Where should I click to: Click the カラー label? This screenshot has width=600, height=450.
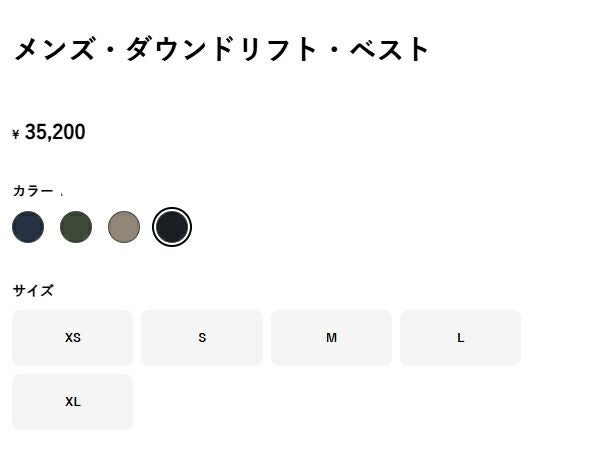point(33,191)
